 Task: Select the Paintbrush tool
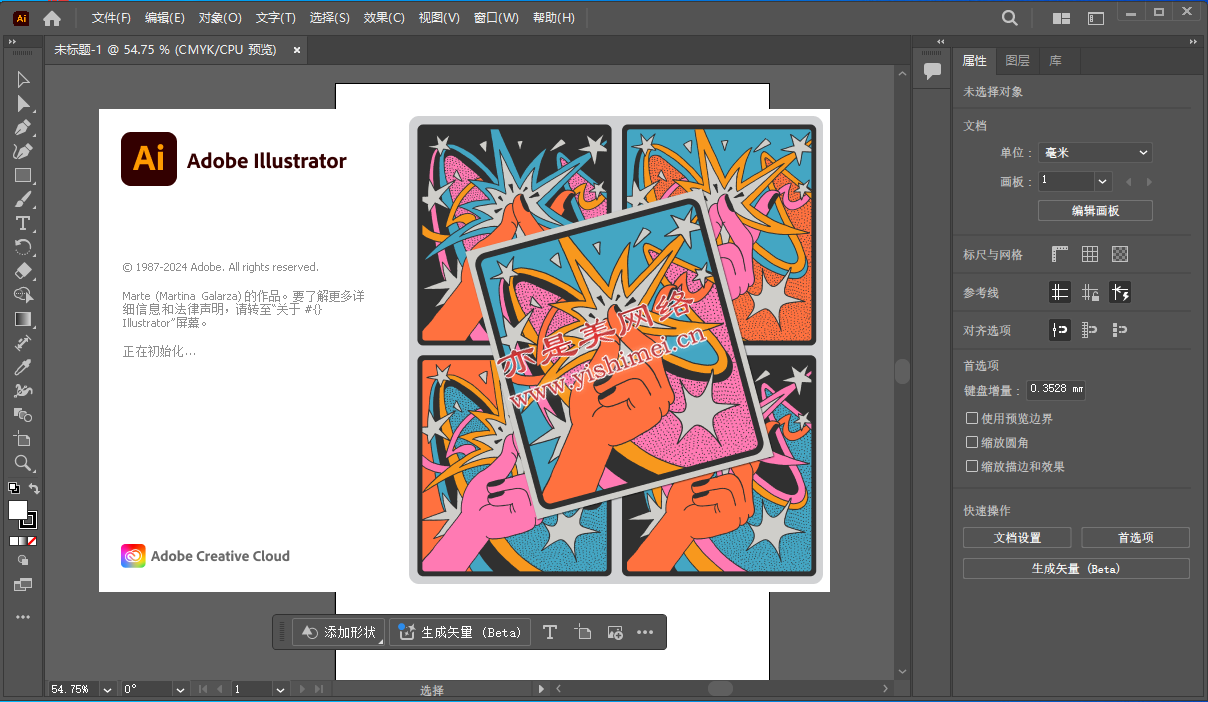pyautogui.click(x=23, y=200)
